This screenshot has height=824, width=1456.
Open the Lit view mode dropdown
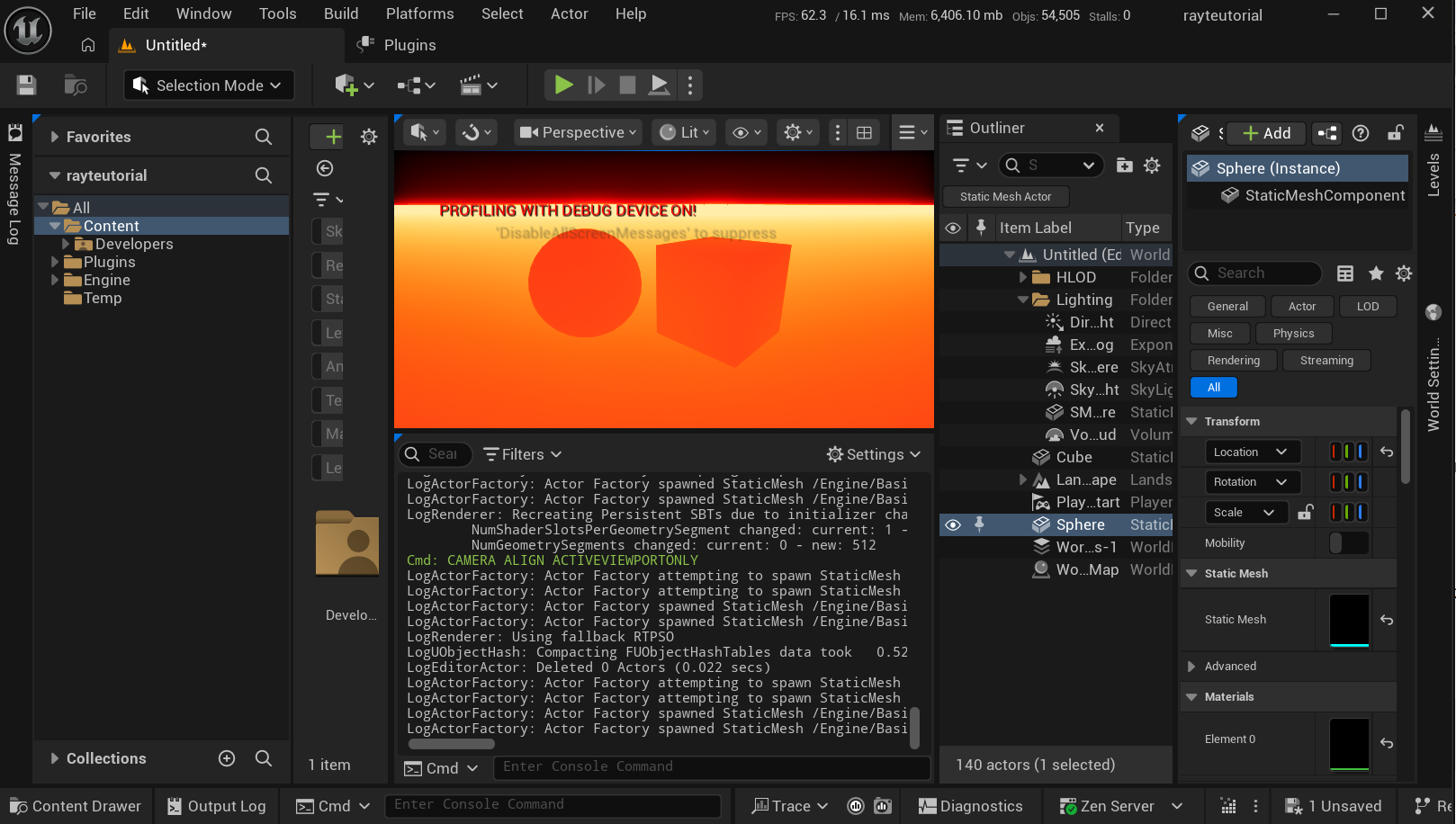pyautogui.click(x=684, y=132)
